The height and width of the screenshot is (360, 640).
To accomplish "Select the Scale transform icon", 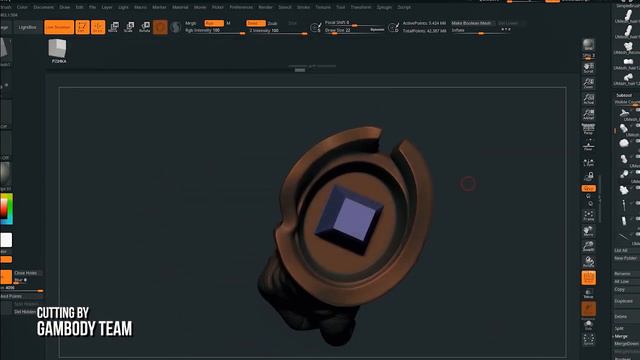I will (x=129, y=27).
